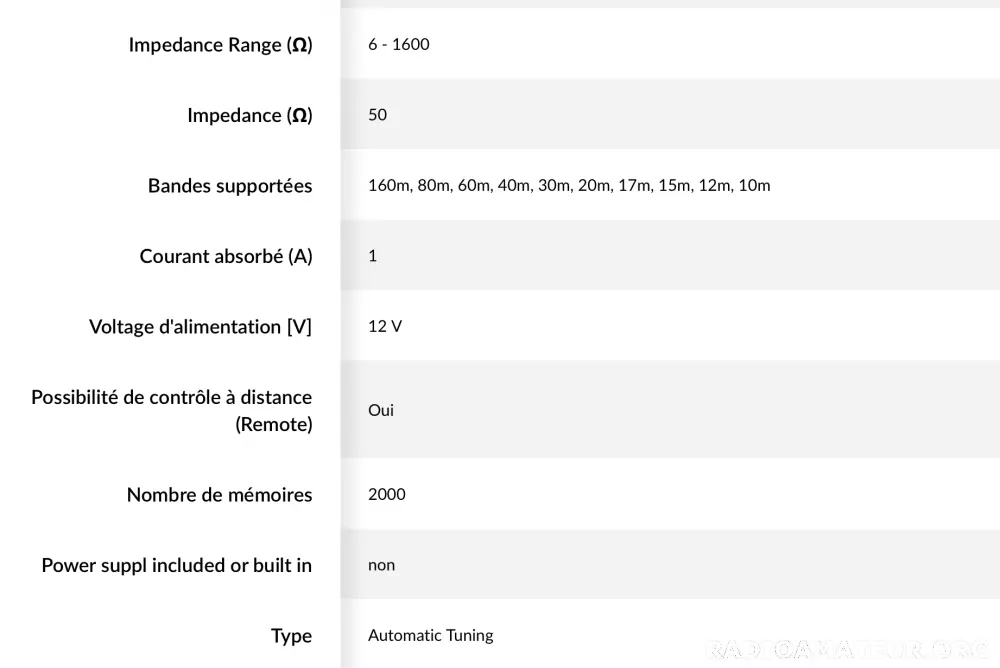Select the current value 1
Screen dimensions: 1000x668
coord(372,256)
